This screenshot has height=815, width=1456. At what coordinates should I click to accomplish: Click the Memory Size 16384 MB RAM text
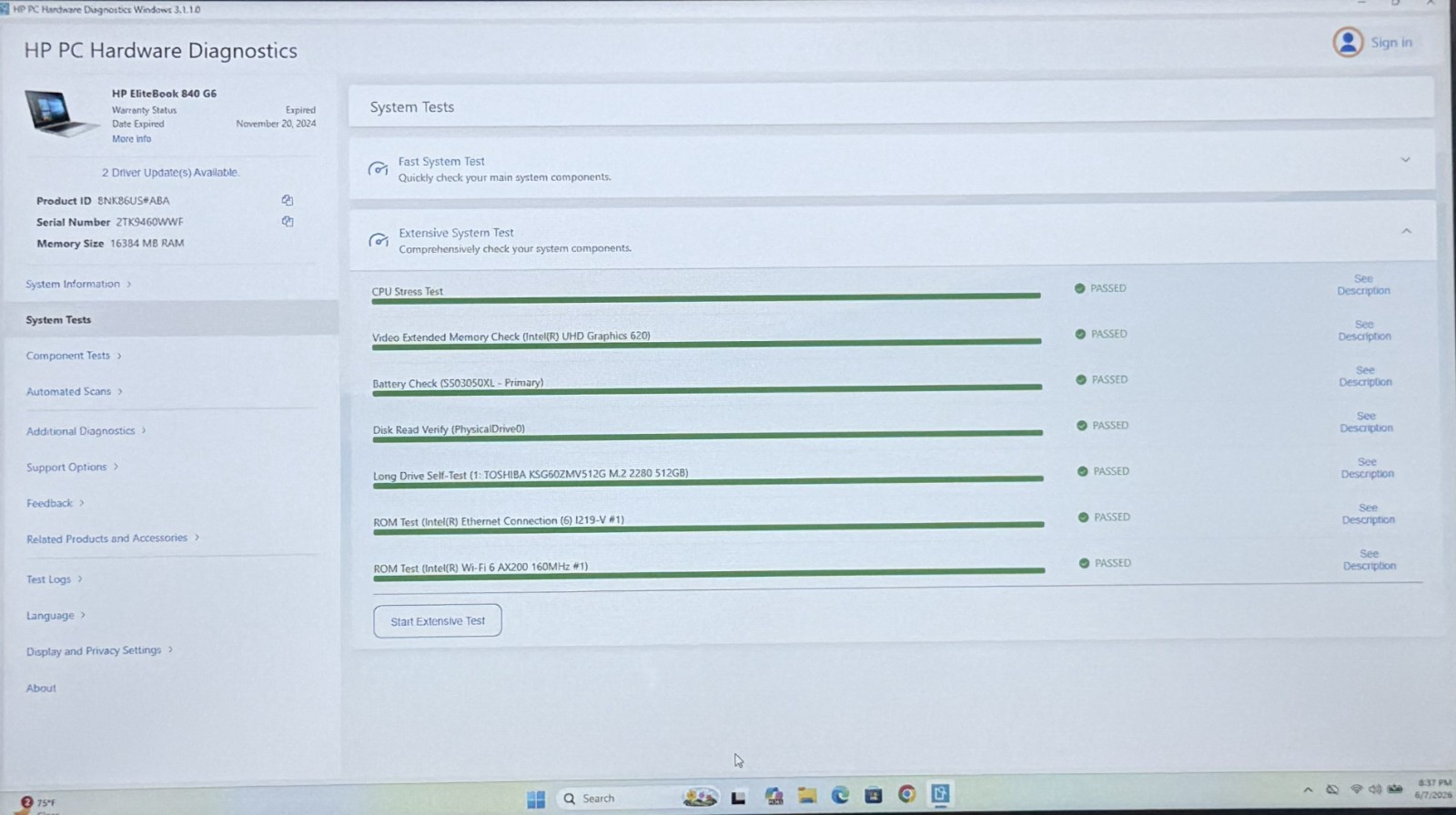coord(110,244)
